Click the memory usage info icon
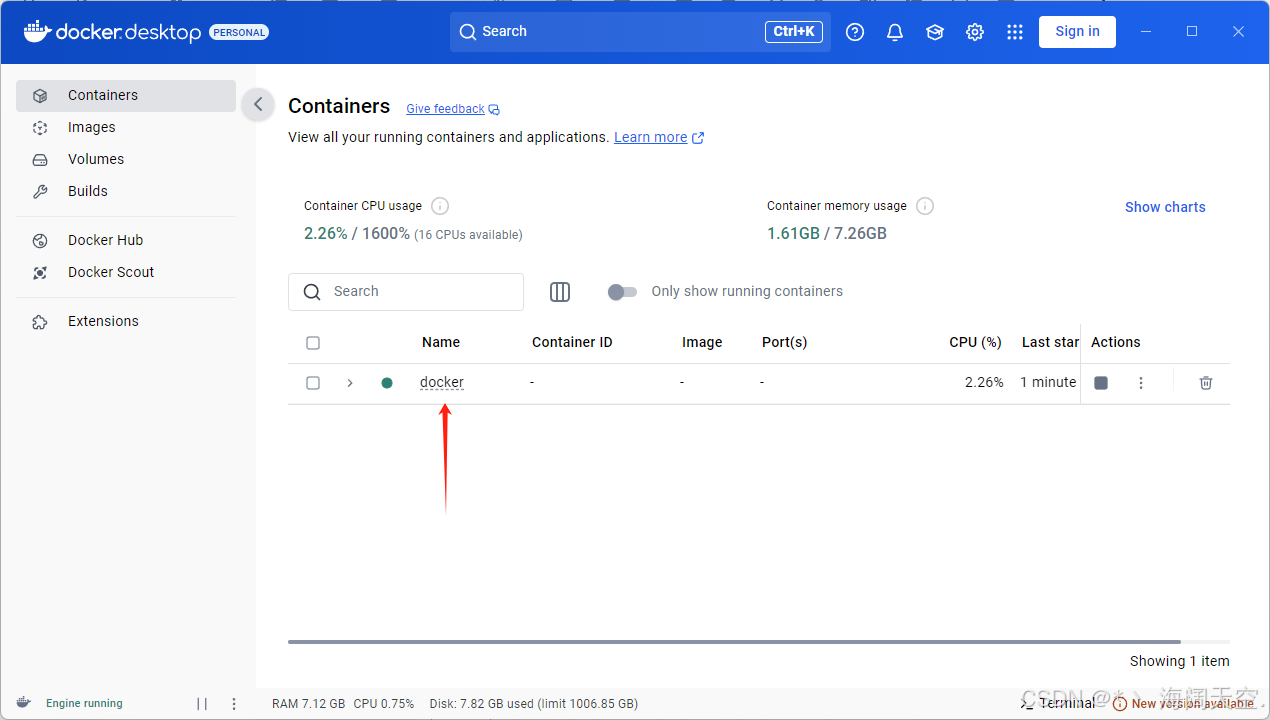Image resolution: width=1270 pixels, height=720 pixels. point(925,206)
